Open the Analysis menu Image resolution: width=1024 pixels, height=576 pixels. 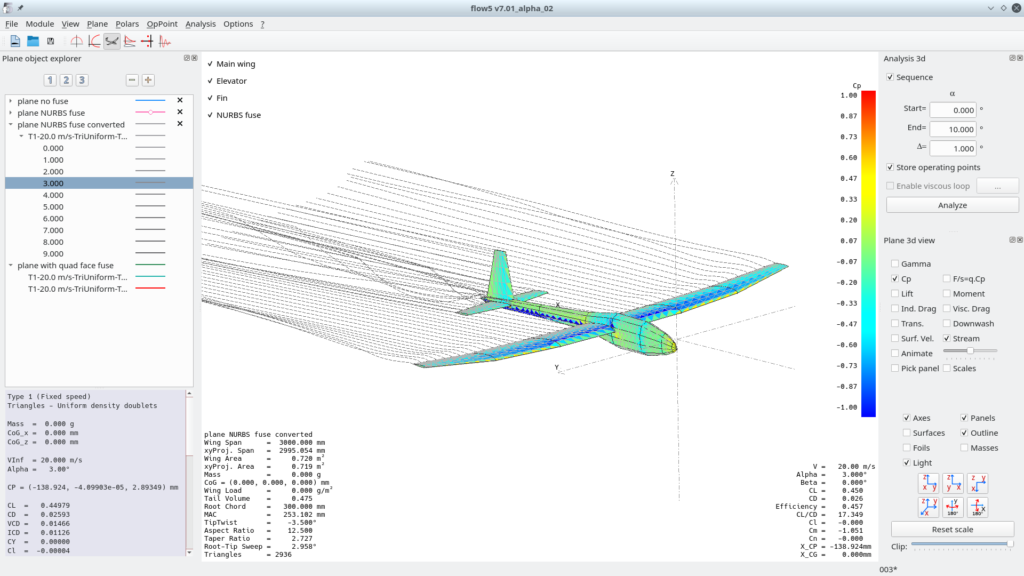[x=200, y=23]
